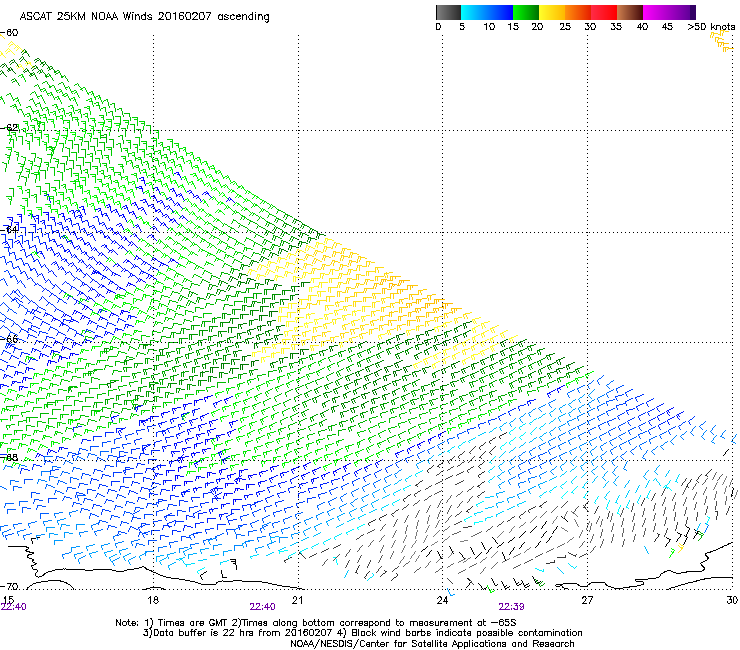
Task: Click the red 30–35 knots legend segment
Action: click(x=604, y=12)
